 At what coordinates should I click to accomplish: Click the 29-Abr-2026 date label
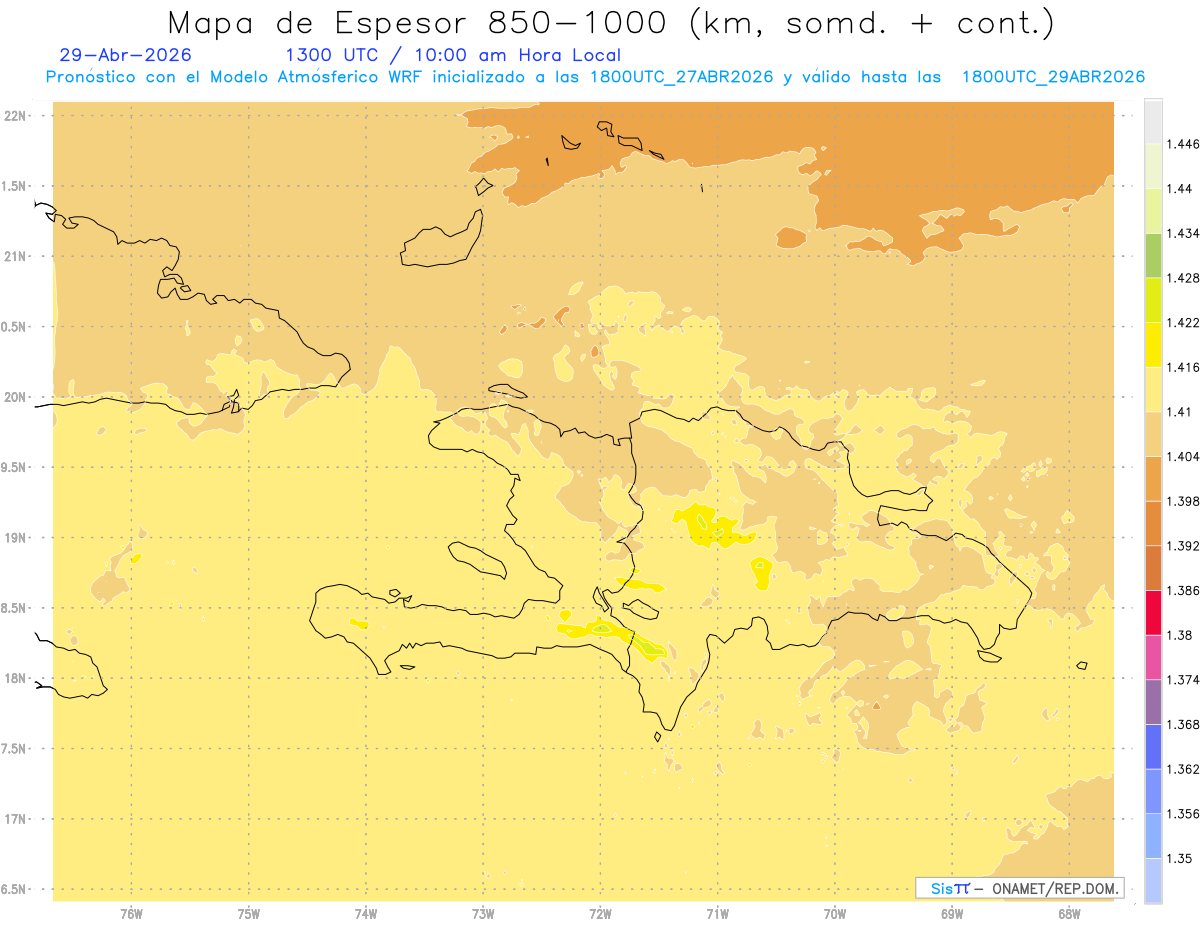click(x=126, y=56)
